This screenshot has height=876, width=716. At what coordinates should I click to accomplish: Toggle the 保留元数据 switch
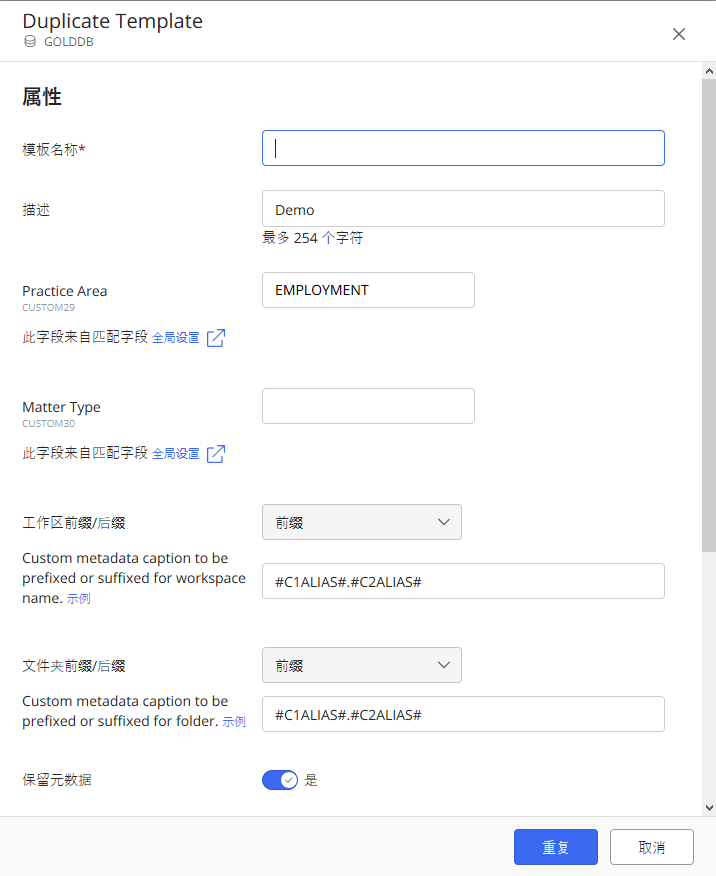280,780
